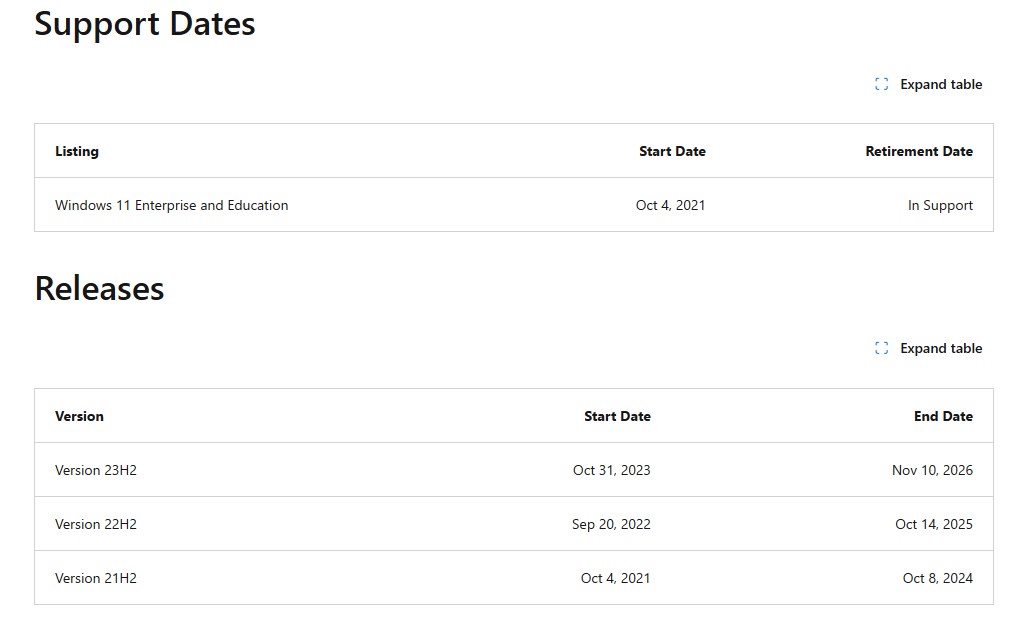Select the Windows 11 Enterprise and Education listing
The image size is (1024, 626).
click(171, 206)
